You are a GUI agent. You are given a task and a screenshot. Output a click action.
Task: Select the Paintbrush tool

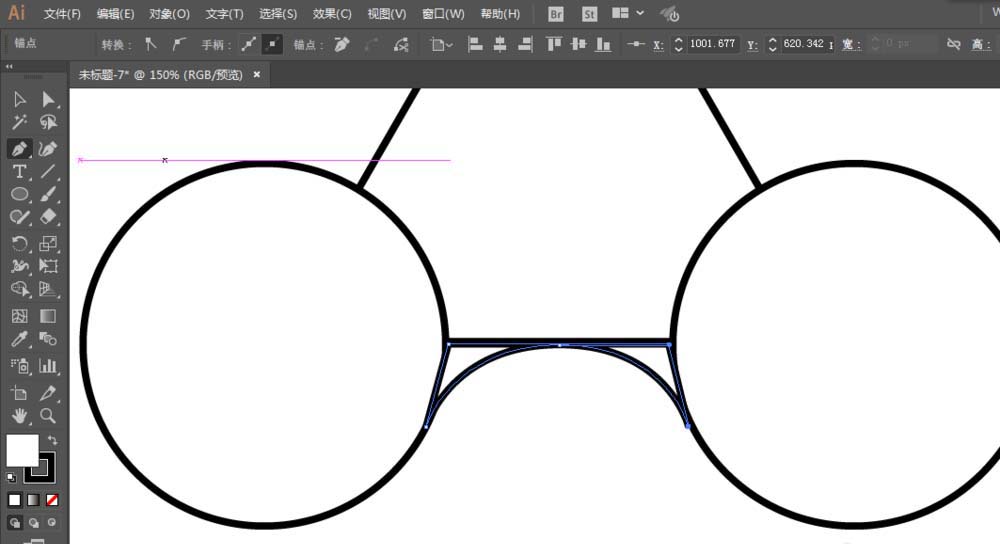pyautogui.click(x=48, y=194)
